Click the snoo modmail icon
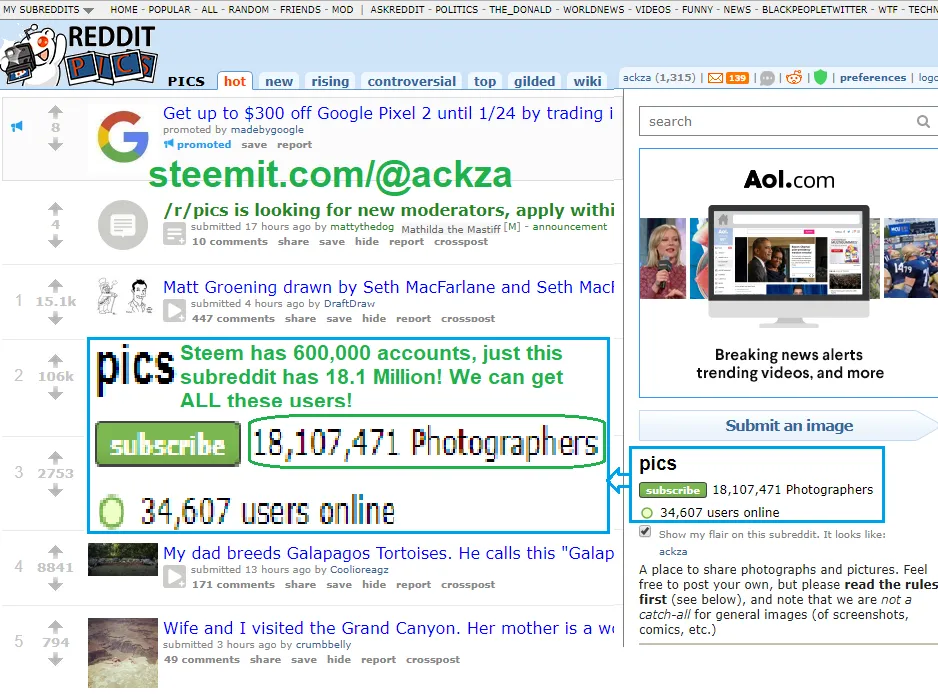The image size is (938, 697). tap(794, 77)
